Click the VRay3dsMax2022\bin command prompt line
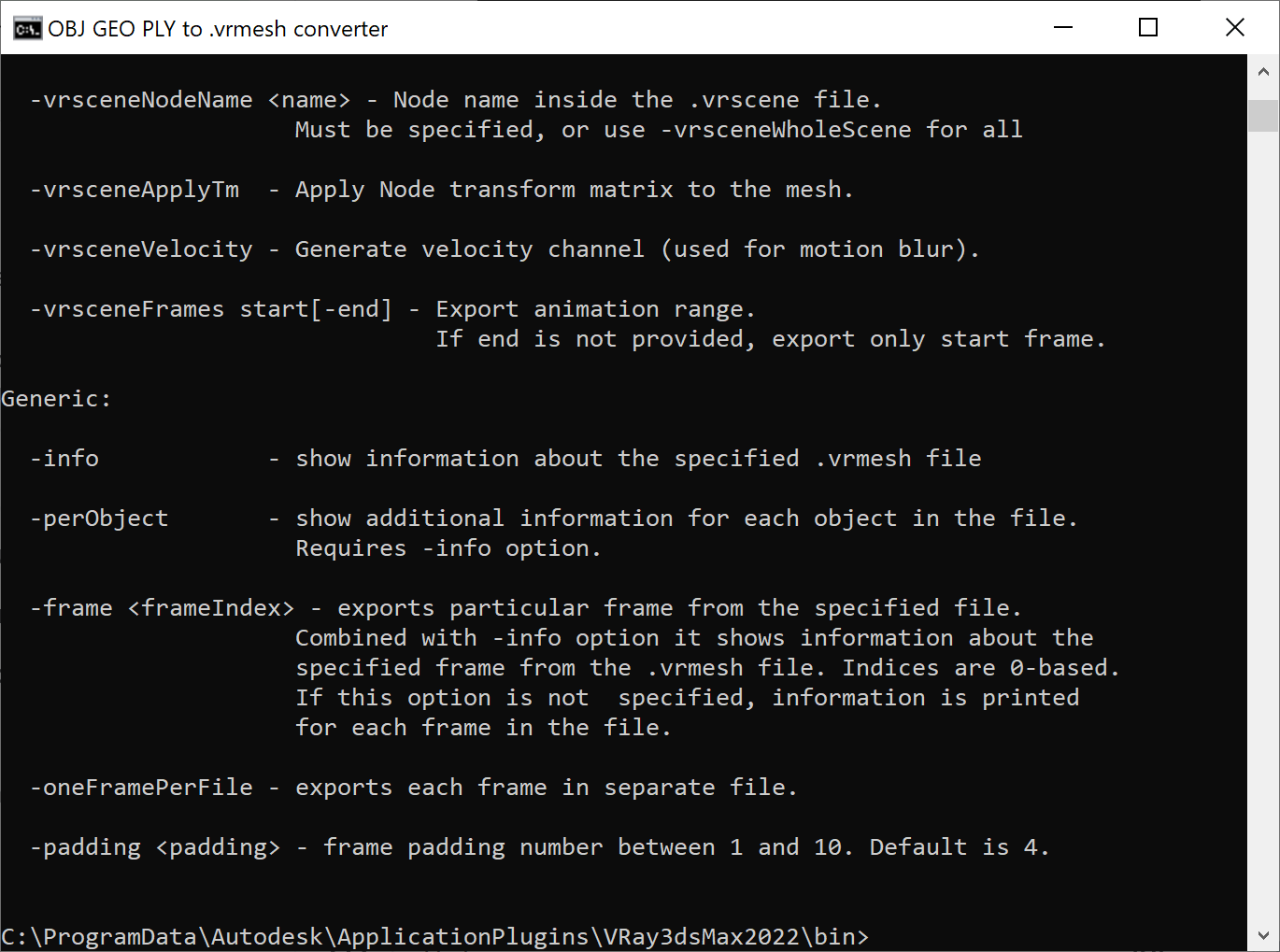The image size is (1280, 952). pyautogui.click(x=435, y=936)
